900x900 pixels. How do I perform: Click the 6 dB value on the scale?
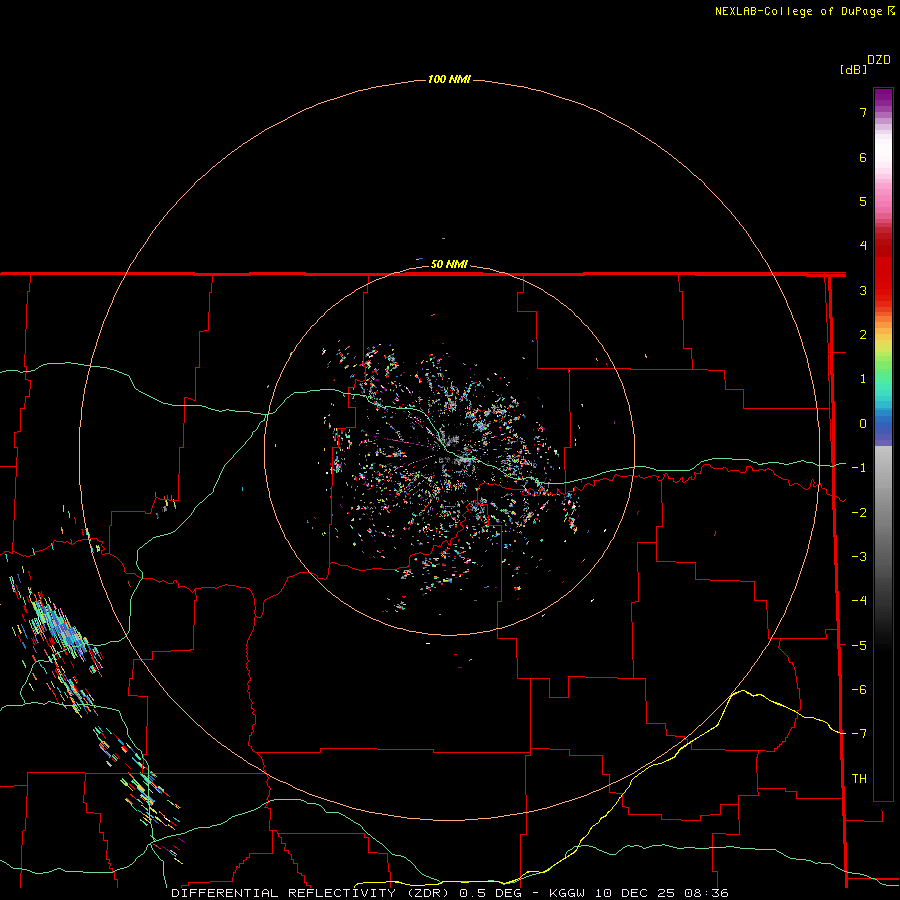click(x=863, y=157)
